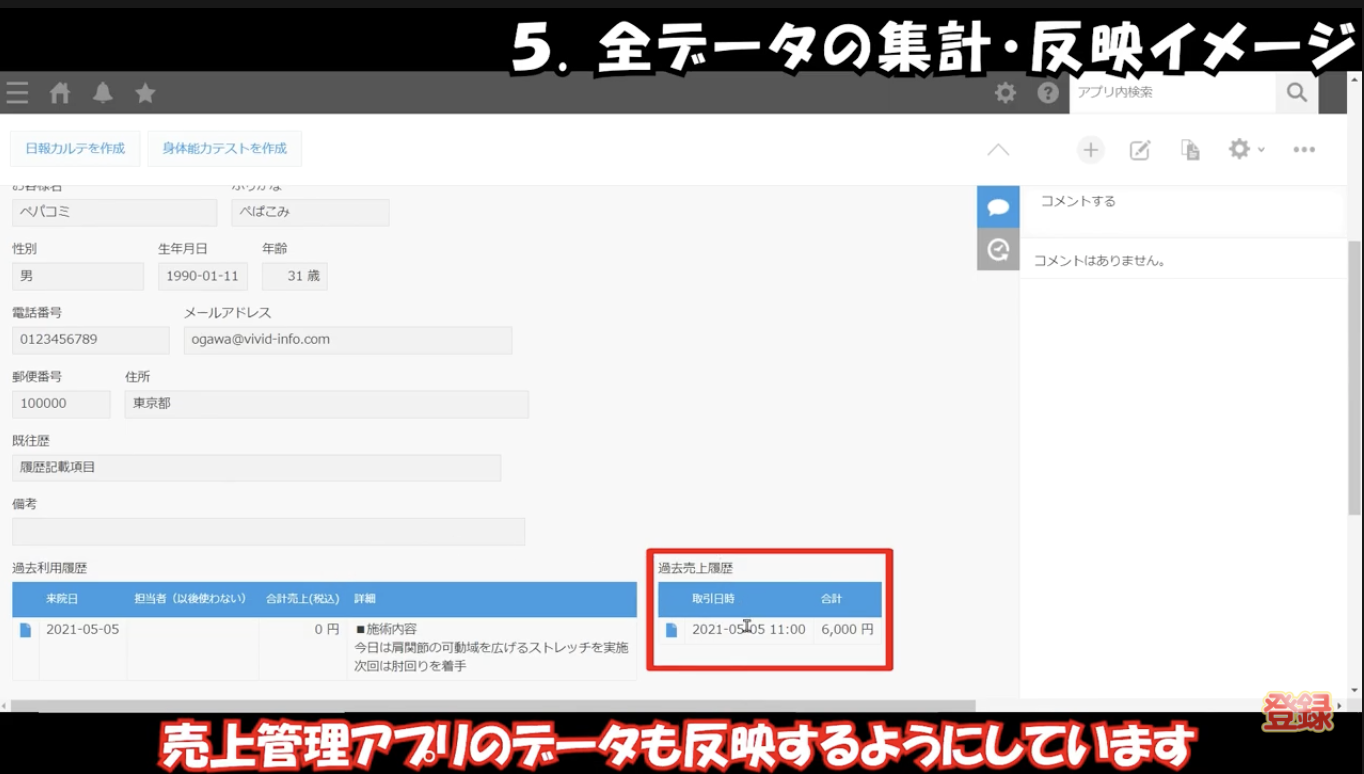Click the search magnifier button

(1297, 93)
